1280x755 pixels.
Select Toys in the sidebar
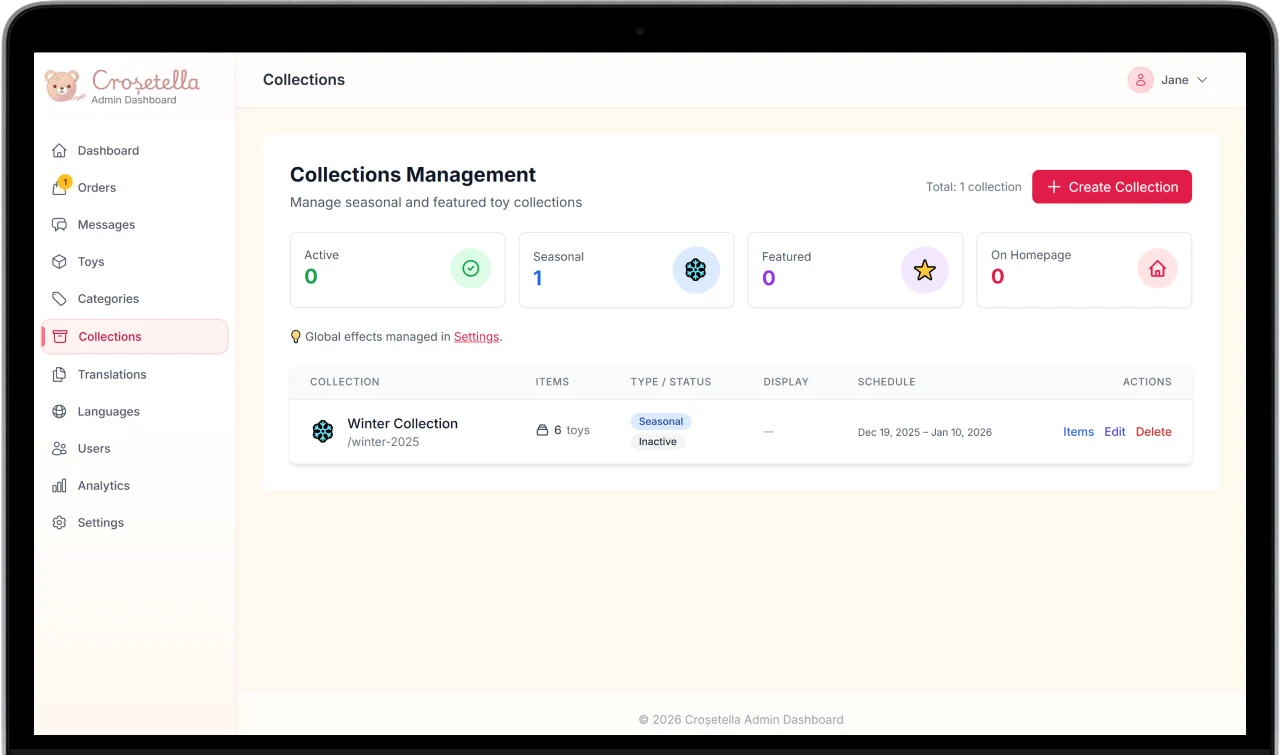(x=134, y=262)
